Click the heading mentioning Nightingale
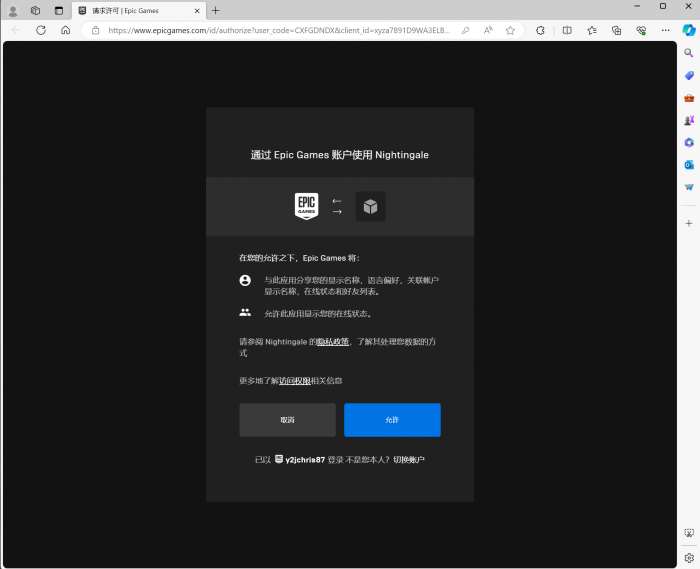The width and height of the screenshot is (700, 569). tap(340, 155)
